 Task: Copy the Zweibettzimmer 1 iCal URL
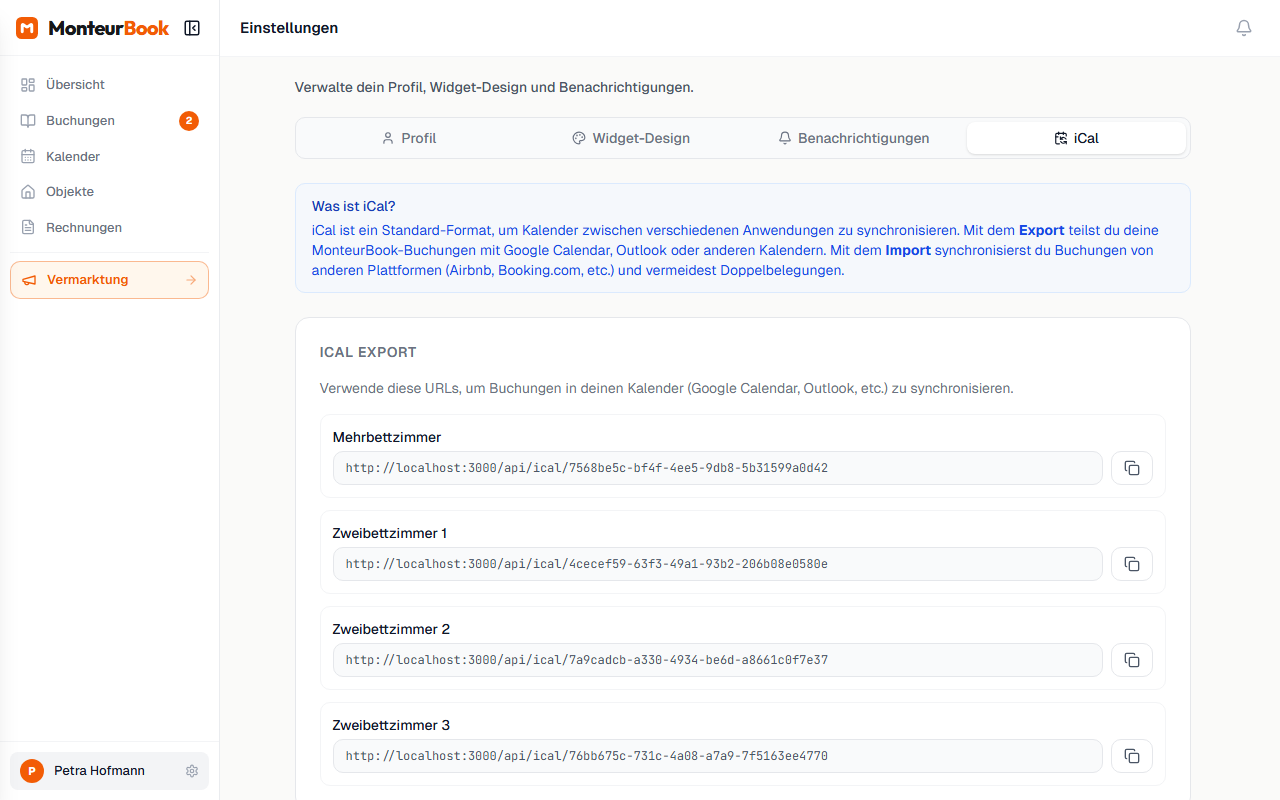tap(1131, 564)
